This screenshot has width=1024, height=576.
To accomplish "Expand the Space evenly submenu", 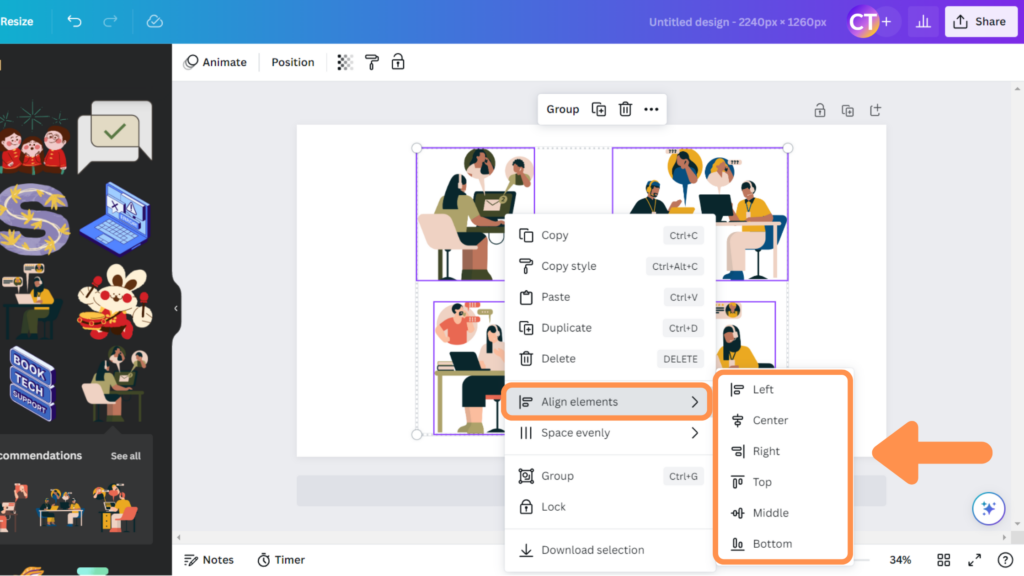I will coord(610,432).
